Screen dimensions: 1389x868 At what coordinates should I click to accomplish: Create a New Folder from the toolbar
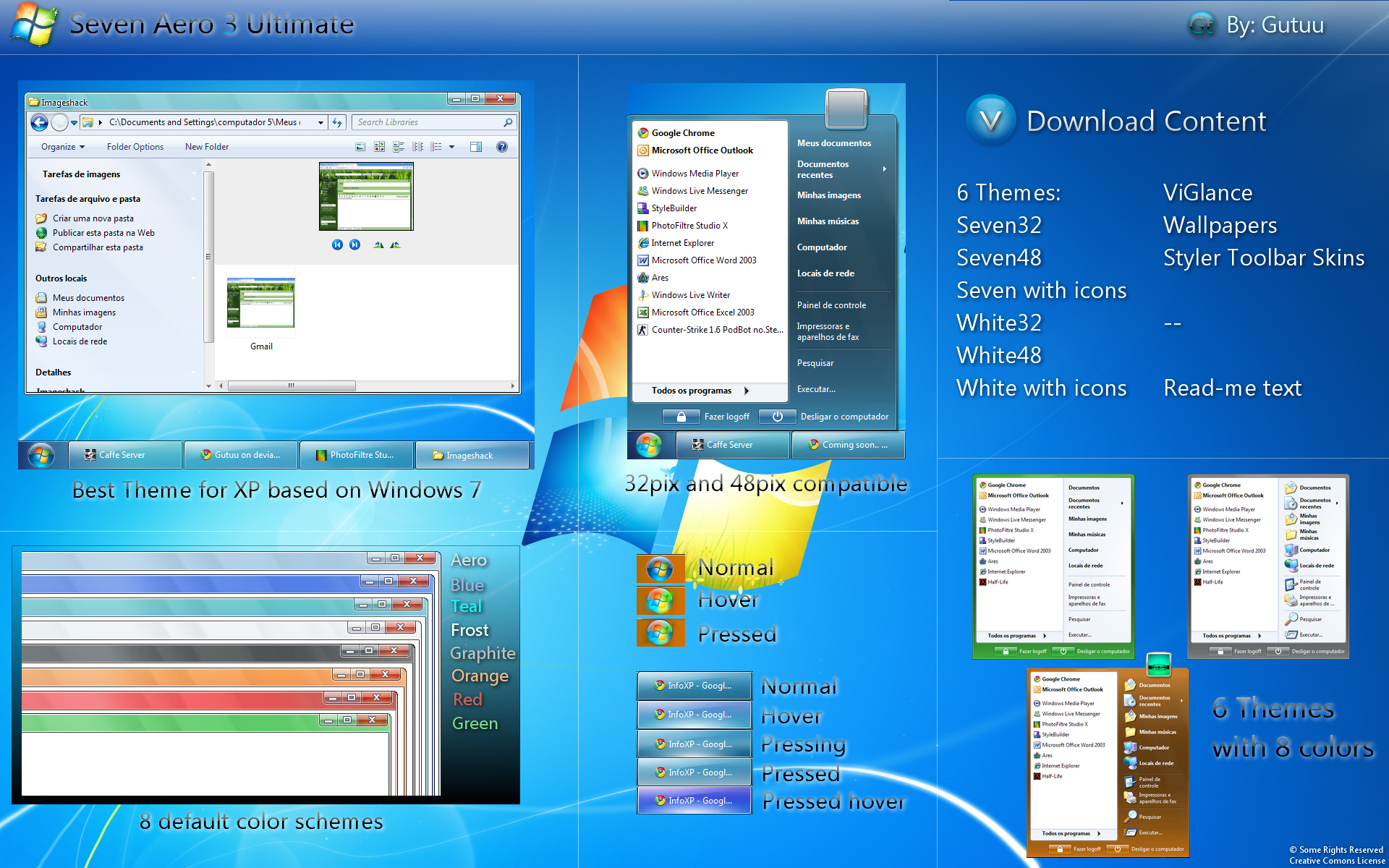pyautogui.click(x=207, y=147)
